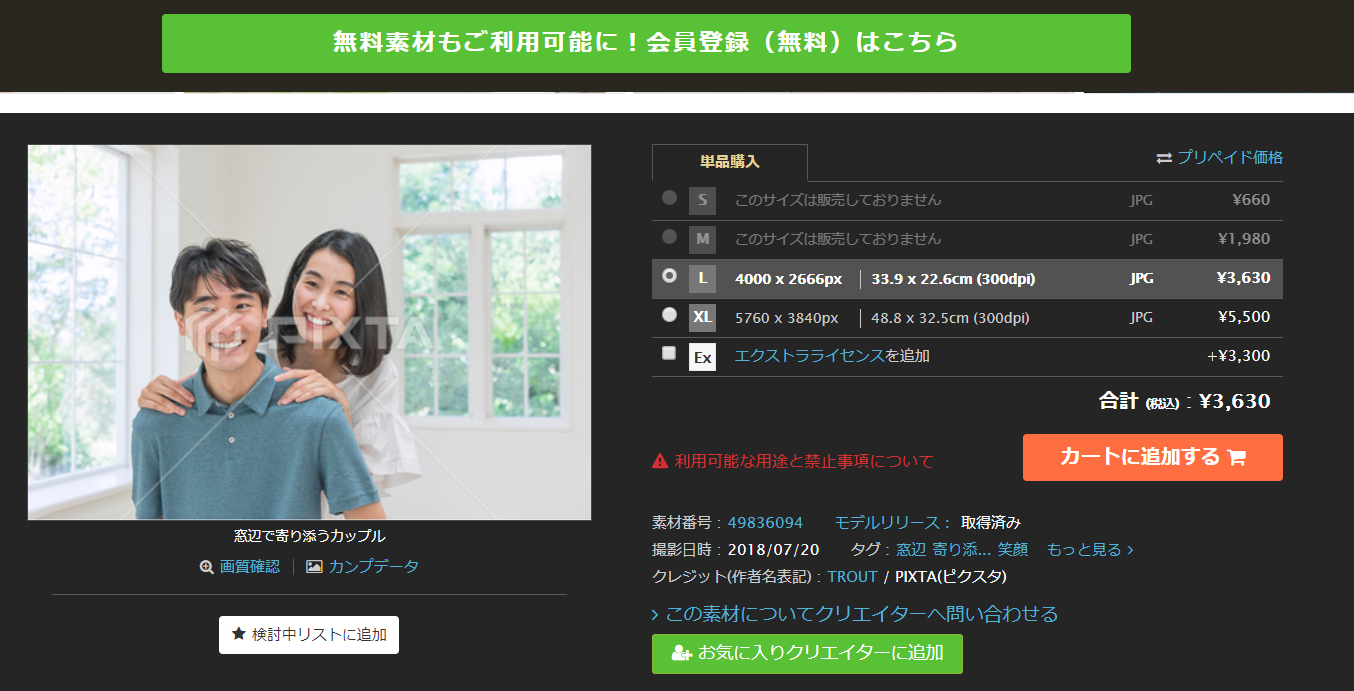The height and width of the screenshot is (691, 1354).
Task: Click お気に入りクリエイターに追加 button
Action: pyautogui.click(x=807, y=653)
